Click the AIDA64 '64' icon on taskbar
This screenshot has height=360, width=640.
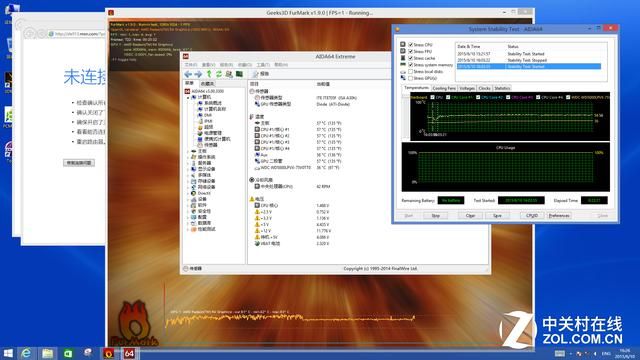(x=129, y=353)
